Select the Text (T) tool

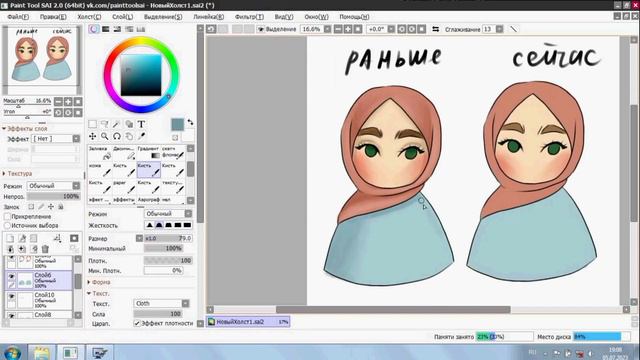[x=141, y=124]
